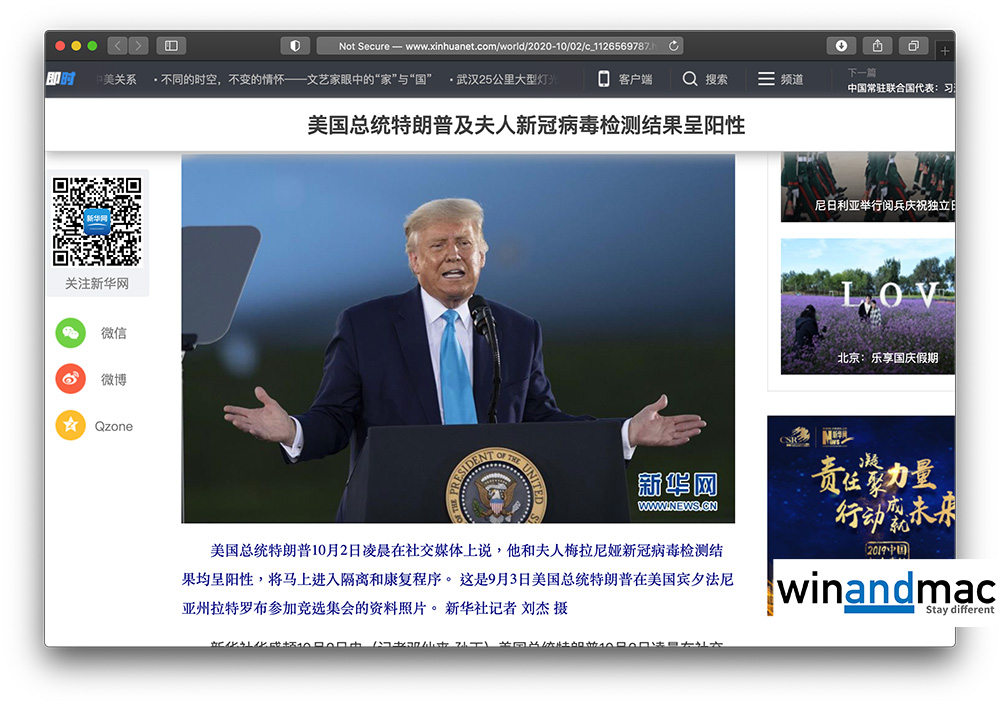Show the tab overview
The height and width of the screenshot is (706, 1000).
(913, 46)
